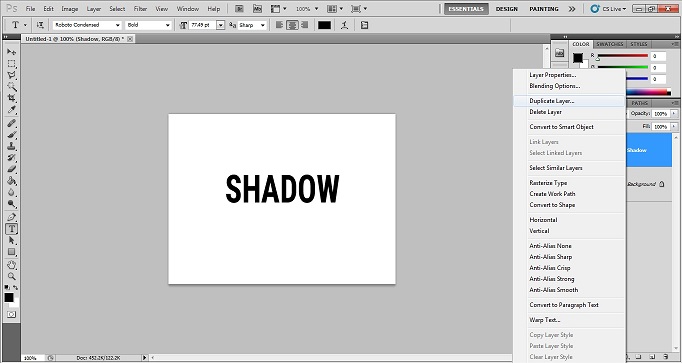Image resolution: width=682 pixels, height=363 pixels.
Task: Launch Bridge from the application bar
Action: point(239,9)
